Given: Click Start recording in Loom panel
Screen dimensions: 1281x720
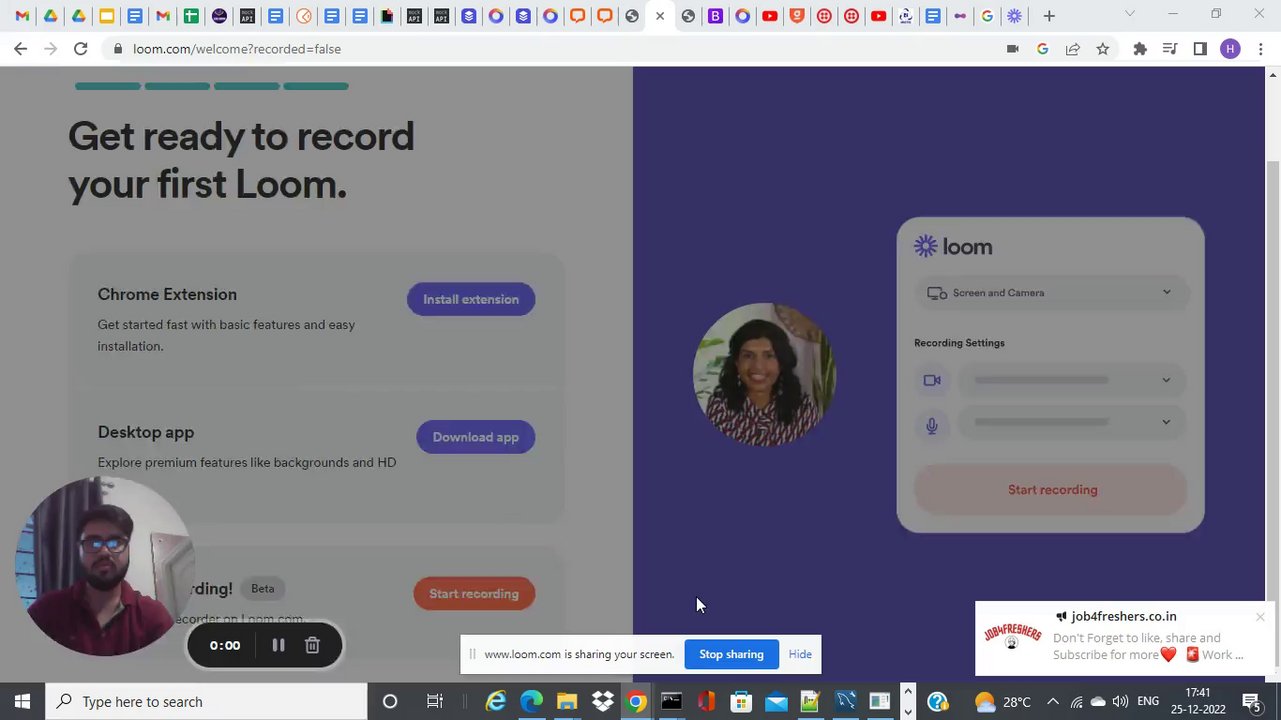Looking at the screenshot, I should tap(1052, 490).
